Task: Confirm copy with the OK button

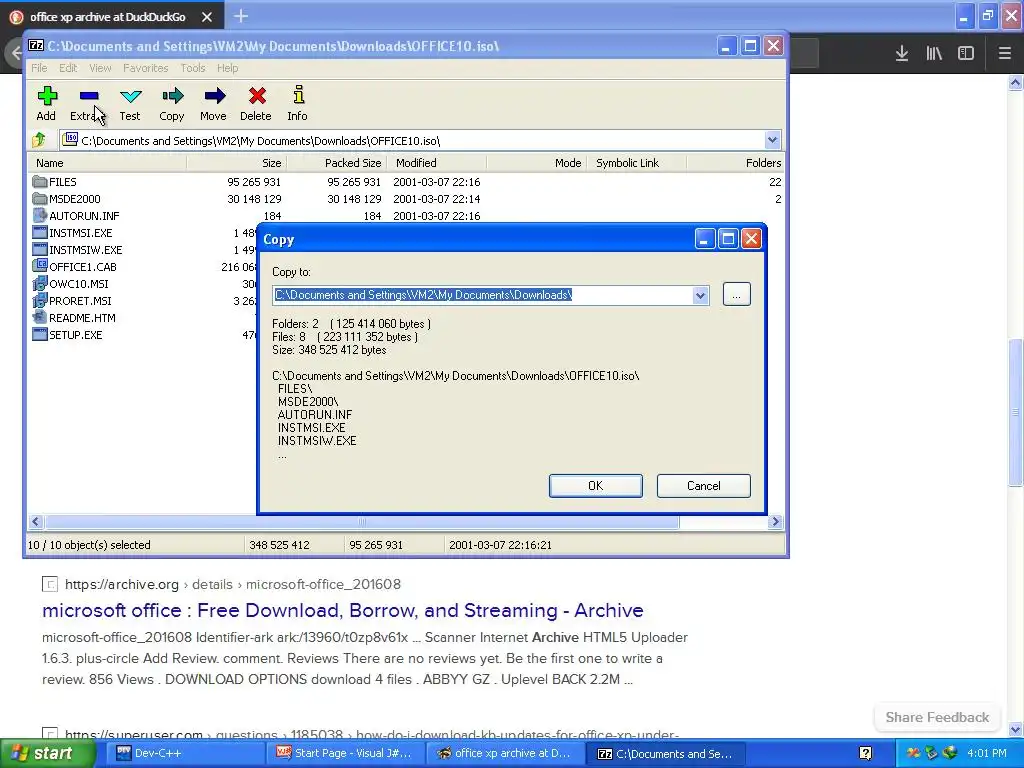Action: click(596, 486)
